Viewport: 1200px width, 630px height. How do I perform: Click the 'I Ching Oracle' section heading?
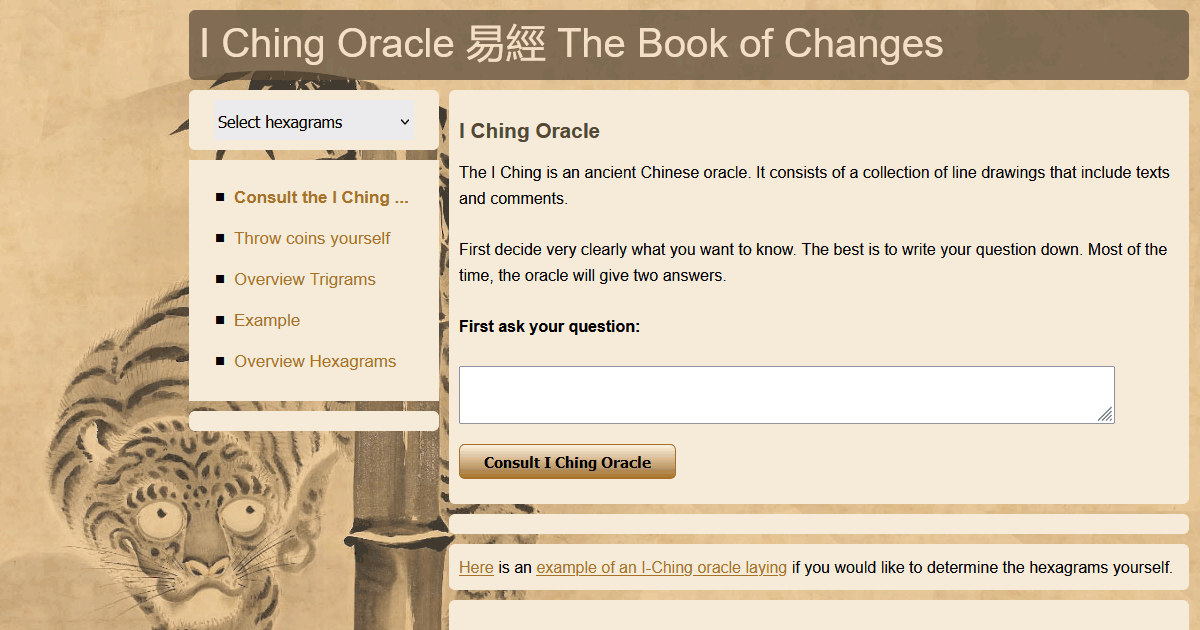(x=529, y=131)
